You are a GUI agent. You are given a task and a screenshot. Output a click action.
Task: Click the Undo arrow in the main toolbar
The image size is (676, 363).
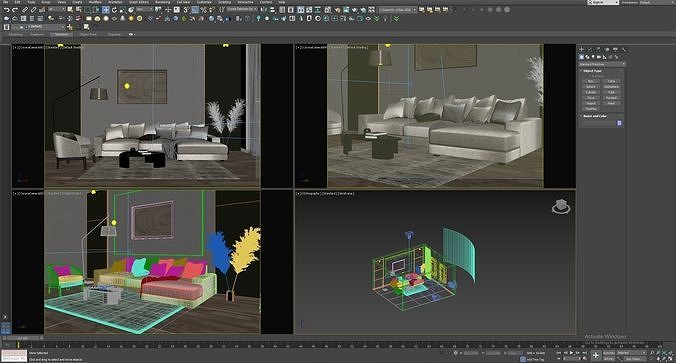(6, 9)
